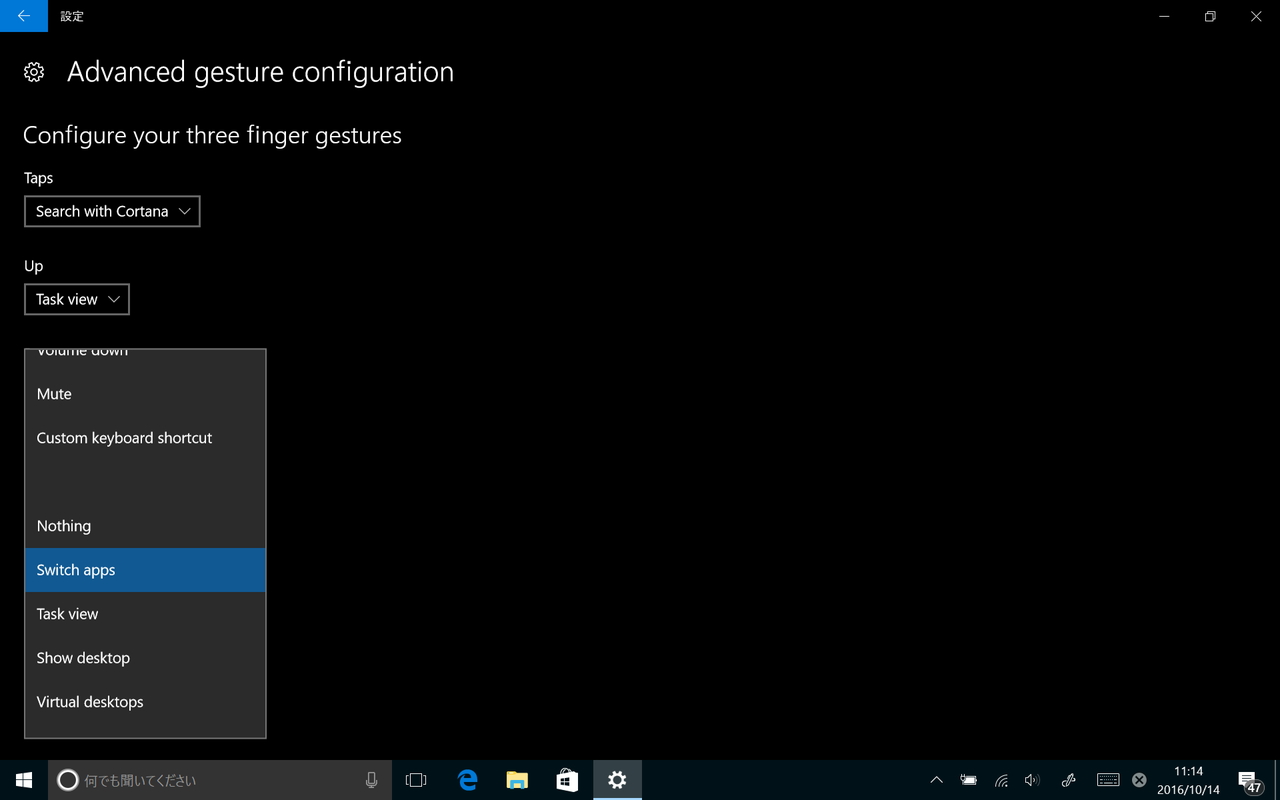Select Custom keyboard shortcut option
The height and width of the screenshot is (800, 1280).
point(145,438)
